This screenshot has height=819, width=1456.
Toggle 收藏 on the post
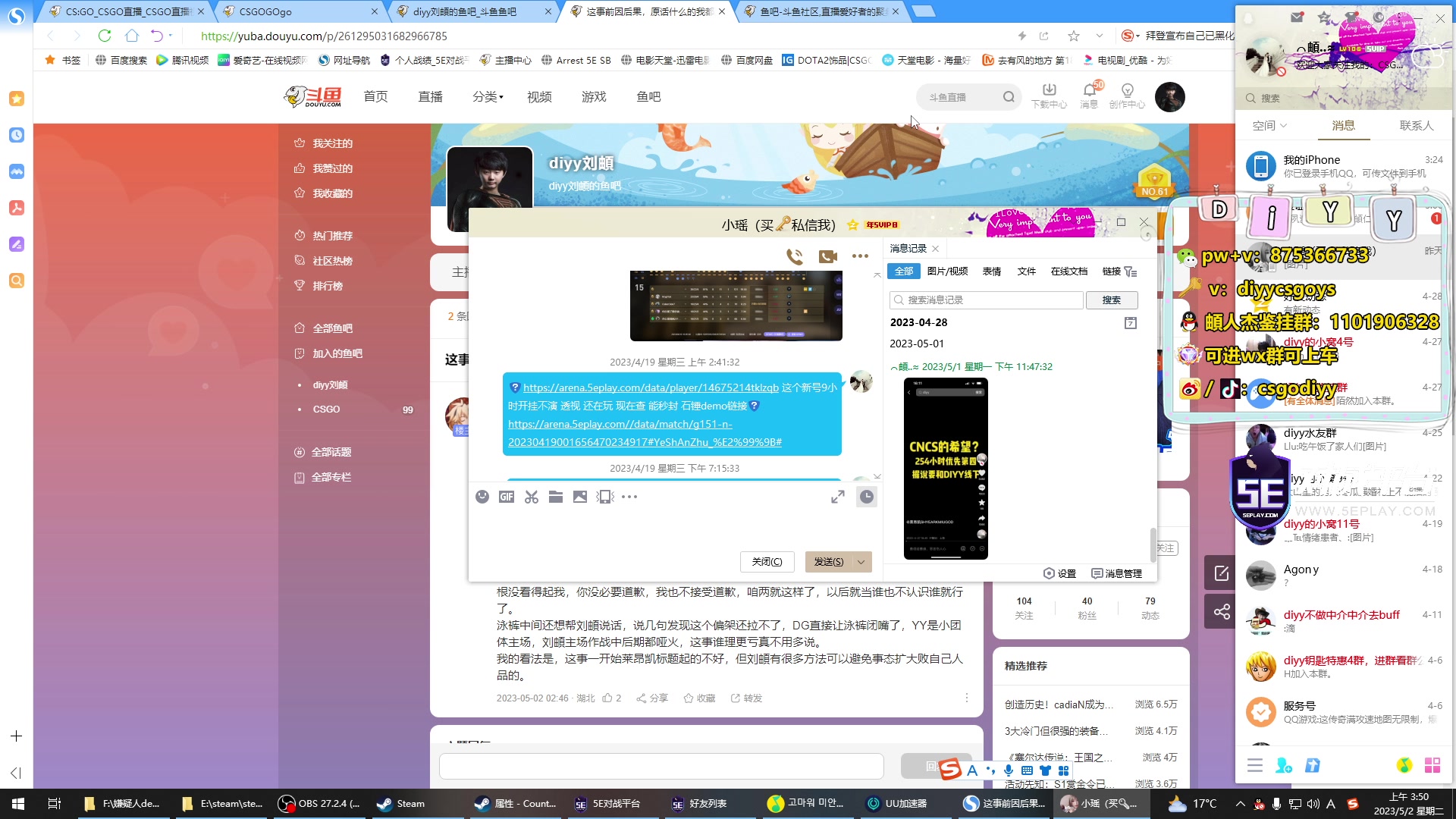pos(699,698)
